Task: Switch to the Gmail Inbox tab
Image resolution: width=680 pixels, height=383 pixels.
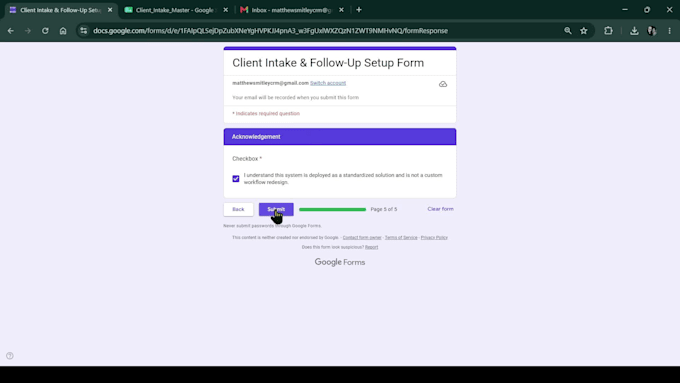Action: tap(291, 10)
